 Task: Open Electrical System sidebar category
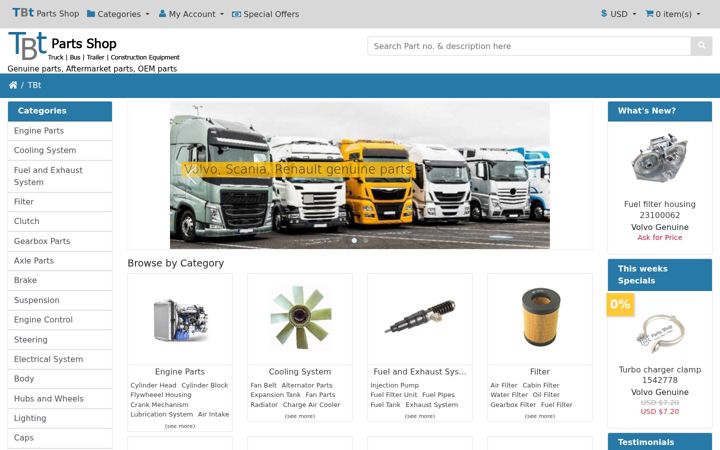point(60,359)
